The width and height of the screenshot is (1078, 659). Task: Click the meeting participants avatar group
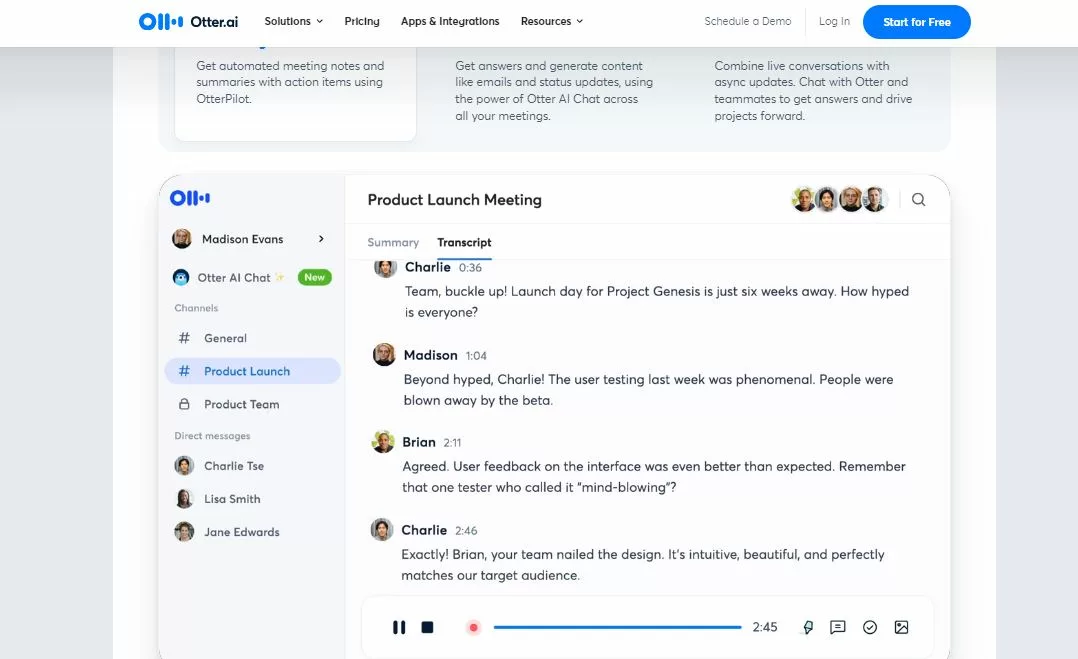(839, 199)
